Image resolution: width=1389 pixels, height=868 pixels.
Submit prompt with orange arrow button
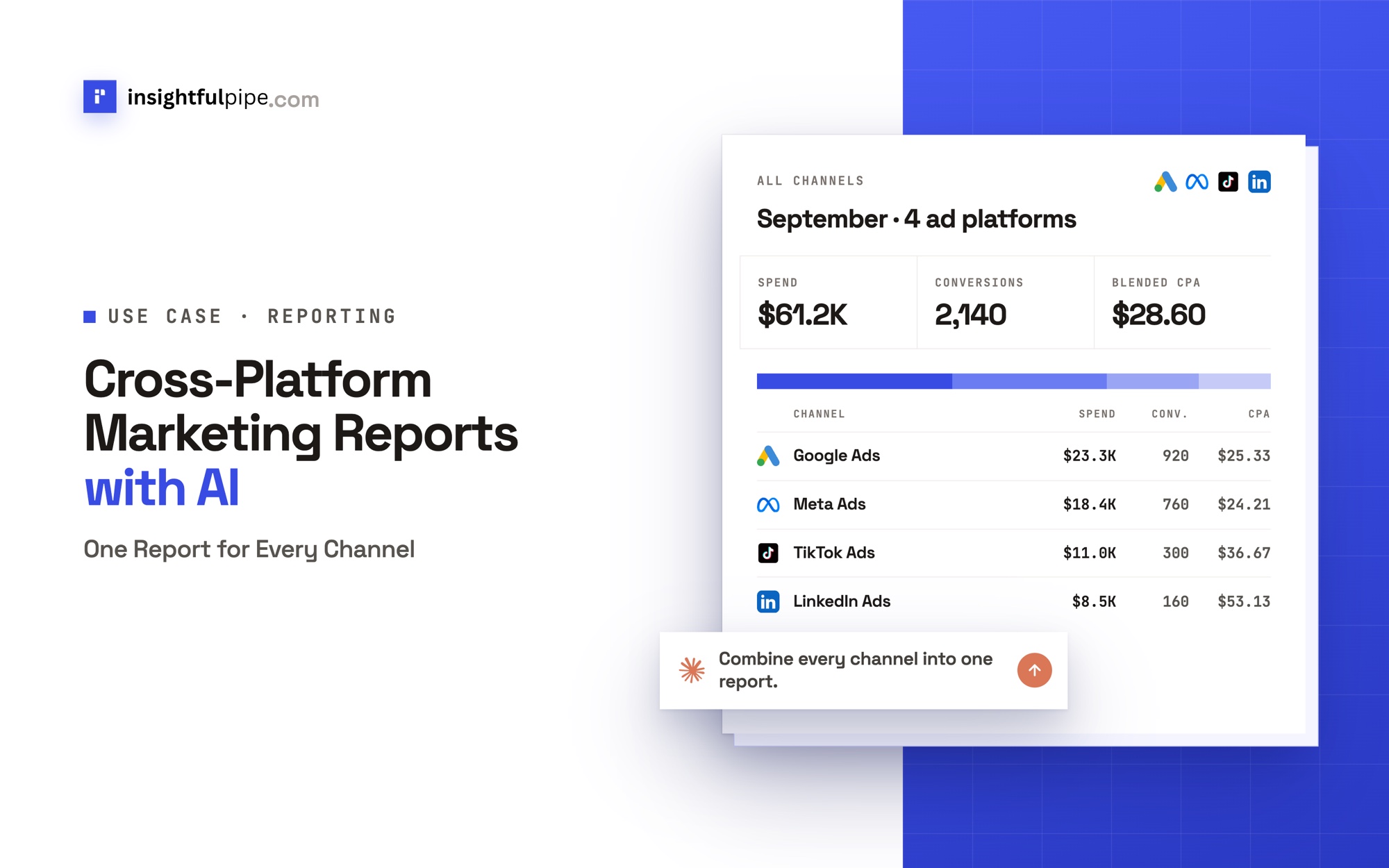click(1034, 670)
